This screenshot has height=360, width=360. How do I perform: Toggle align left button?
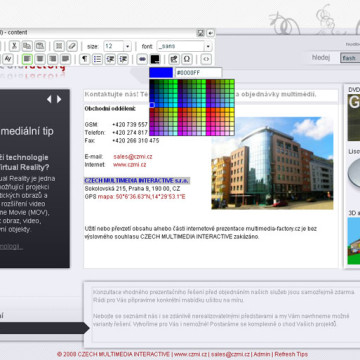27,59
